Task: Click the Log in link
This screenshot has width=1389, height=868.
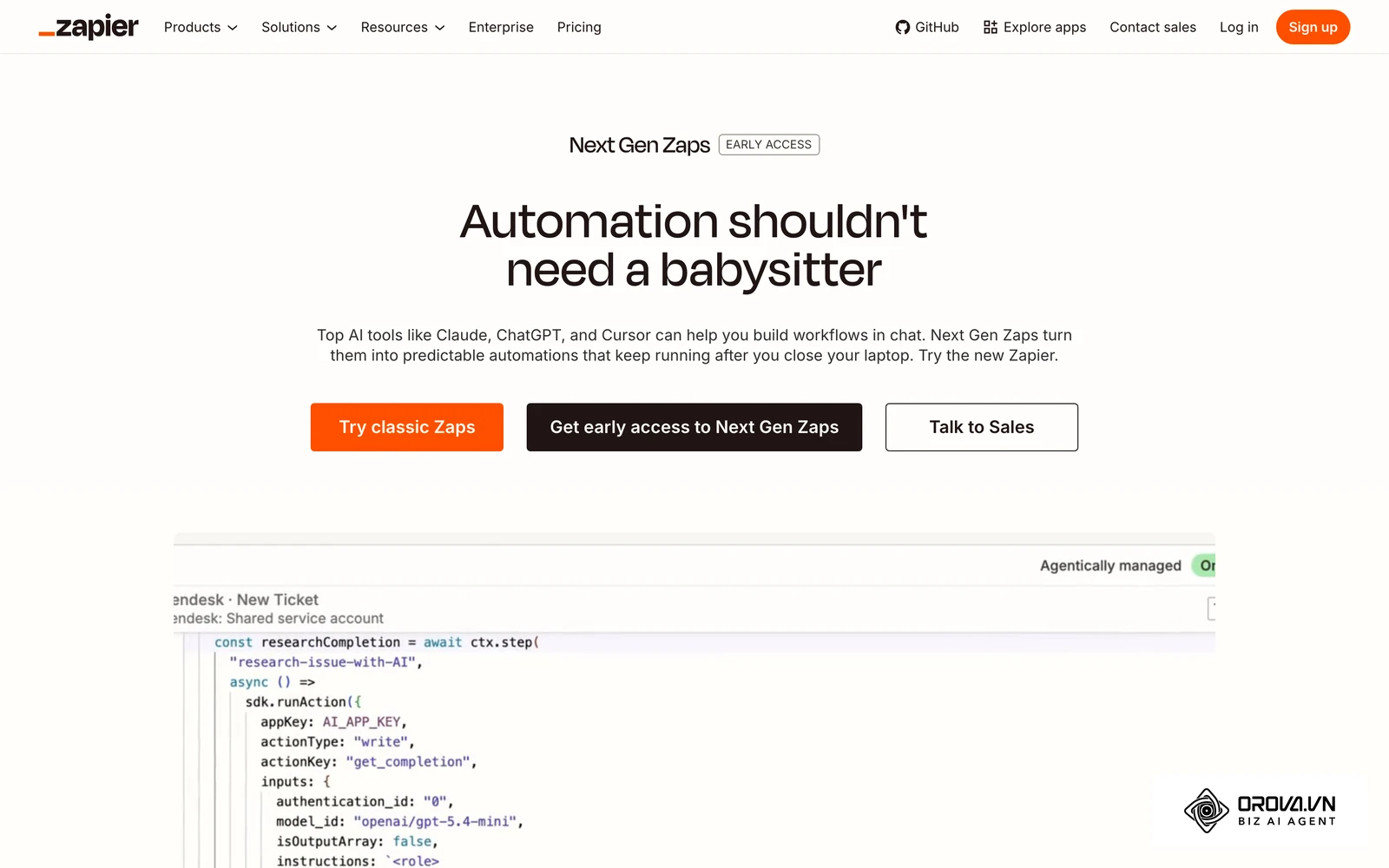Action: 1239,27
